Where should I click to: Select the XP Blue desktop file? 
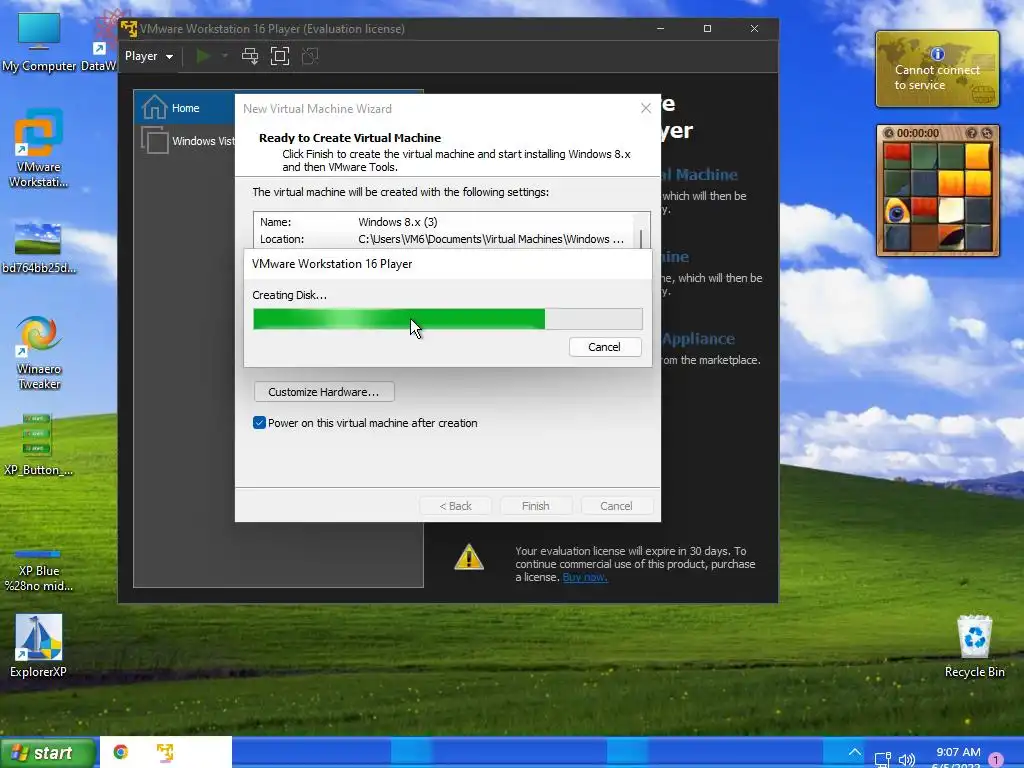[x=39, y=571]
